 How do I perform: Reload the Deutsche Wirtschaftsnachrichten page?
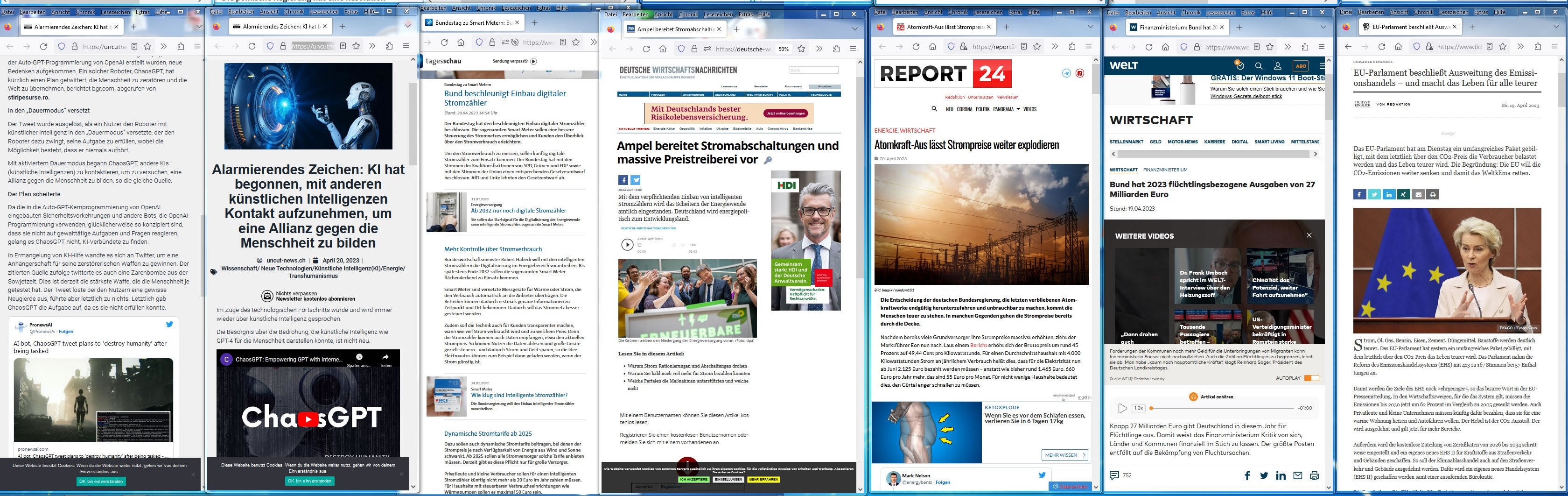pos(646,49)
